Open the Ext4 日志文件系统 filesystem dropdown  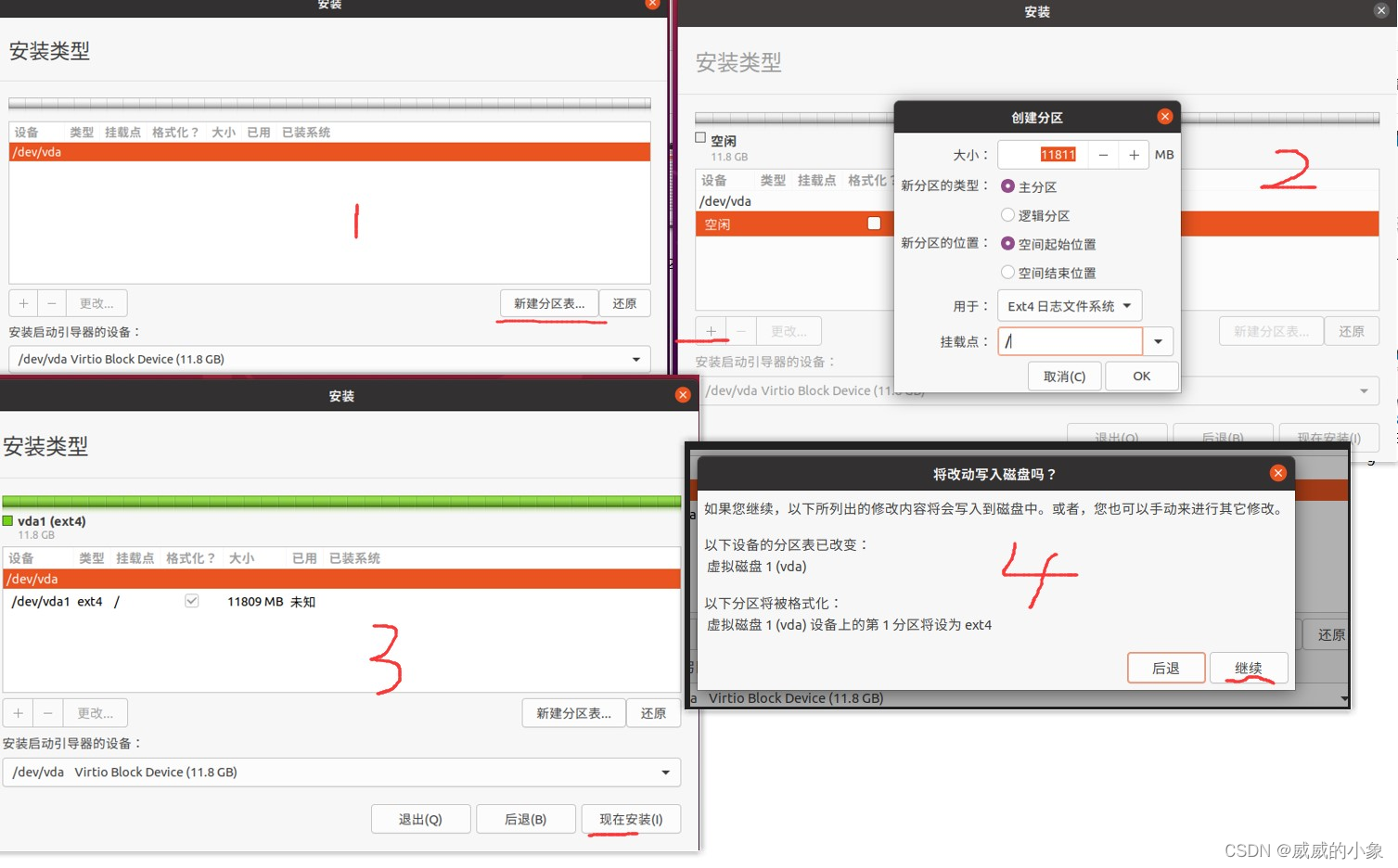pos(1069,306)
